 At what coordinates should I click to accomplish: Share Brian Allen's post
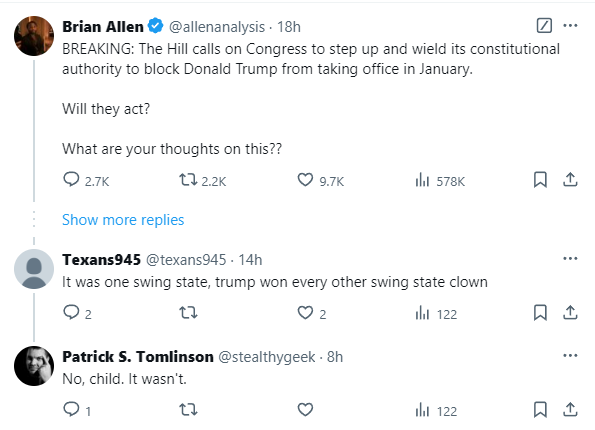pyautogui.click(x=570, y=180)
